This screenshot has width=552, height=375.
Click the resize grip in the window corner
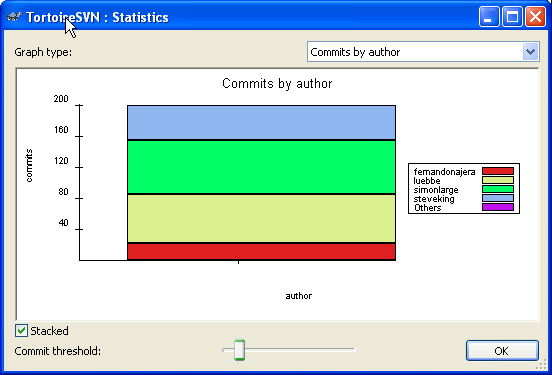pos(541,365)
